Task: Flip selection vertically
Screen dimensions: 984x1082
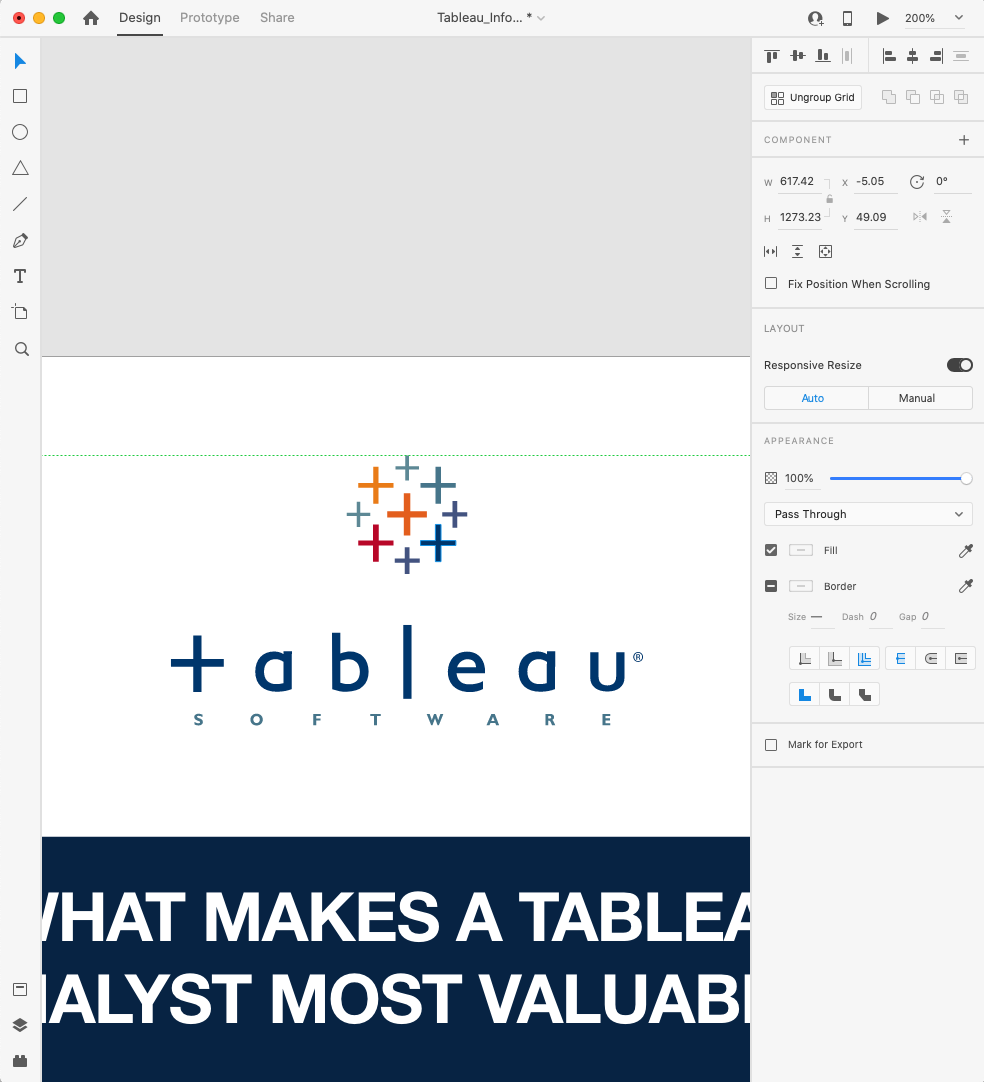Action: (947, 217)
